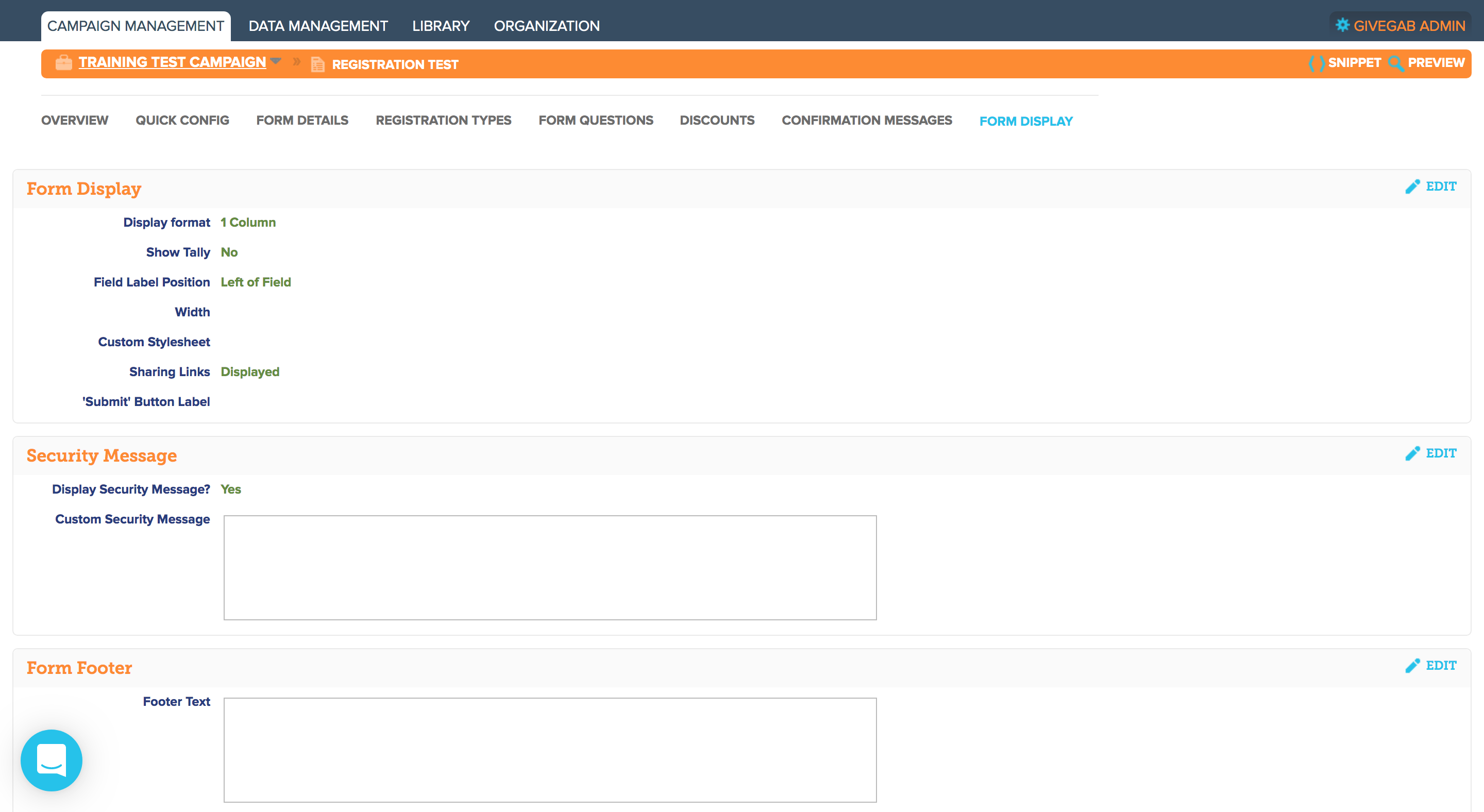Click the Form Footer pencil edit icon
Screen dimensions: 1484x812
1412,666
